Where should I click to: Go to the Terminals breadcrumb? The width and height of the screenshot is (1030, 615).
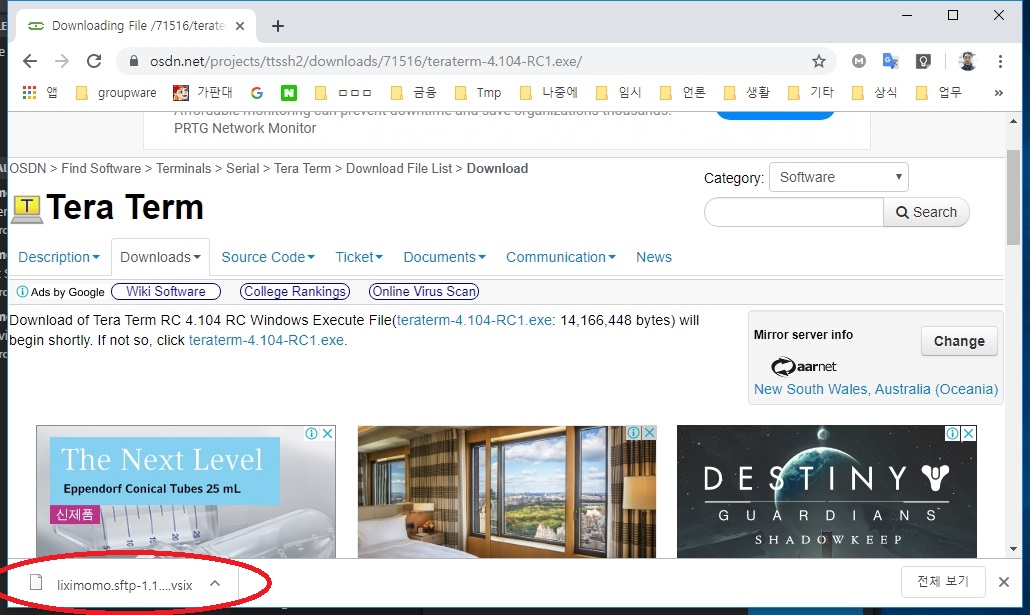(184, 168)
